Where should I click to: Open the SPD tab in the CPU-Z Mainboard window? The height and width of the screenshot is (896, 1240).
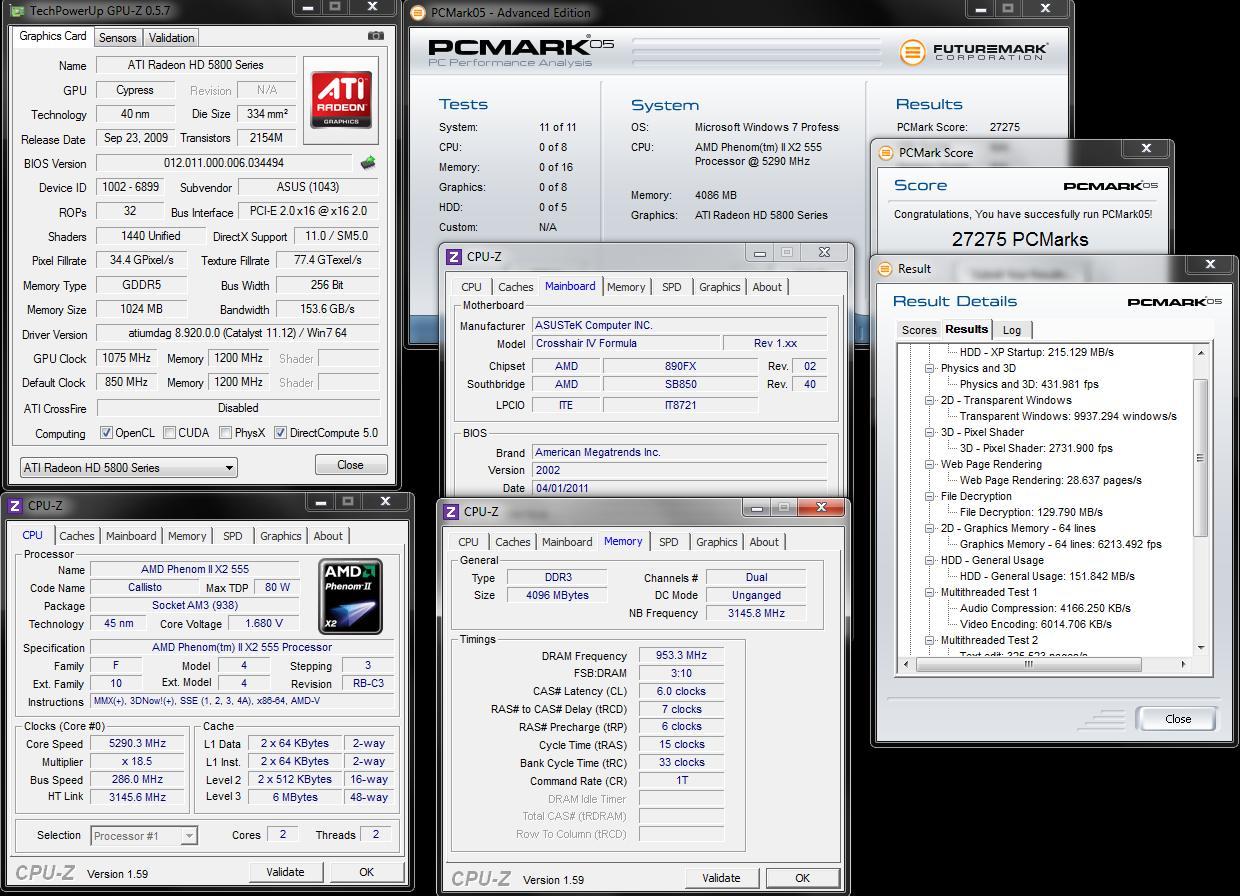pyautogui.click(x=671, y=287)
